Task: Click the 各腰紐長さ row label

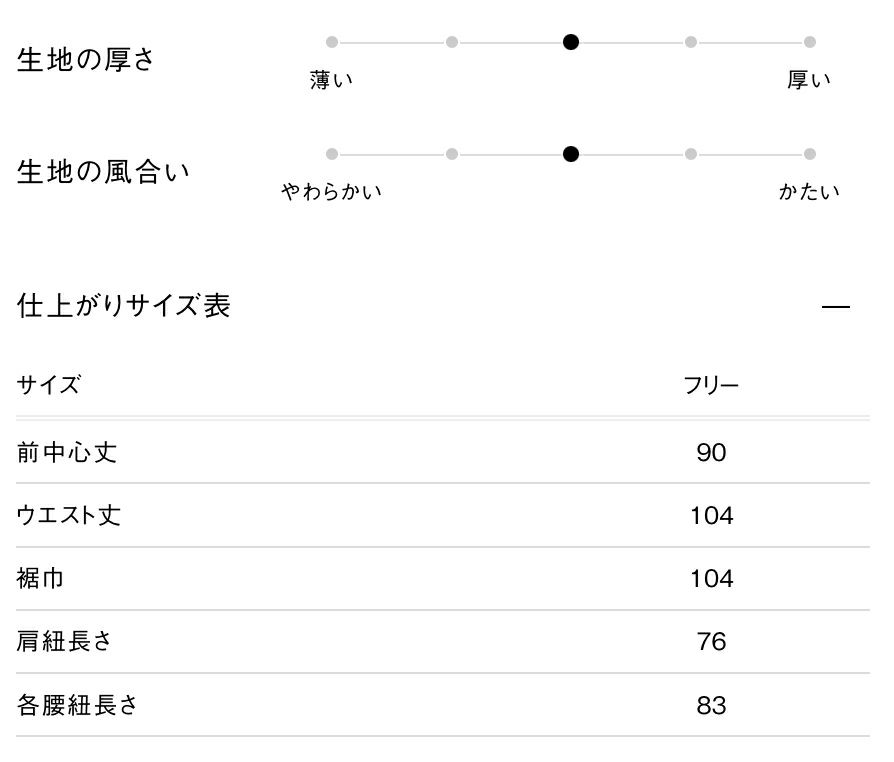Action: pyautogui.click(x=77, y=705)
